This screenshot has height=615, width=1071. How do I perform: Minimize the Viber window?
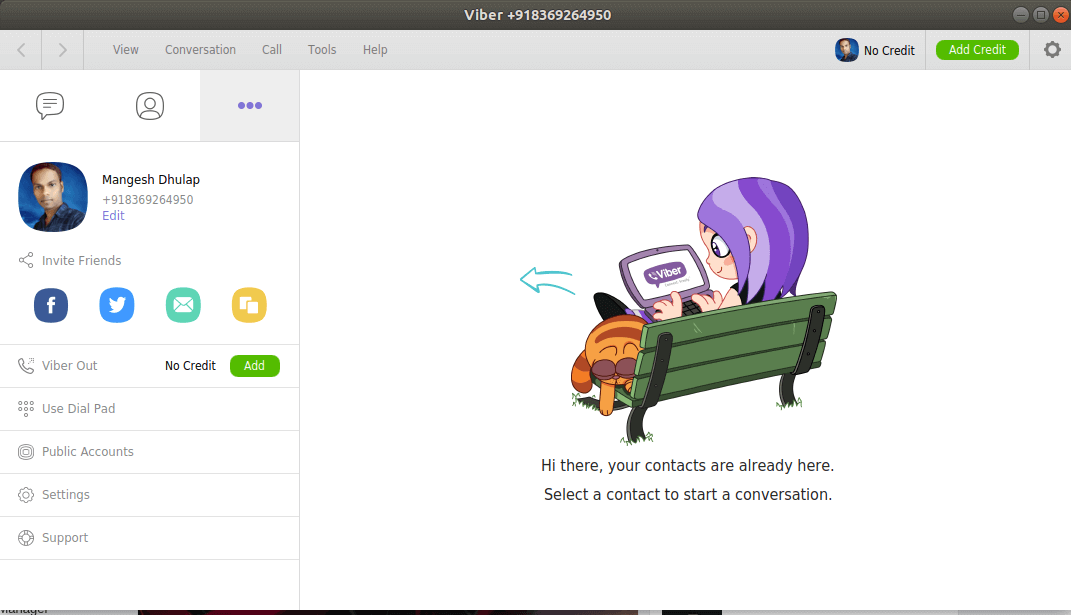(x=1020, y=14)
